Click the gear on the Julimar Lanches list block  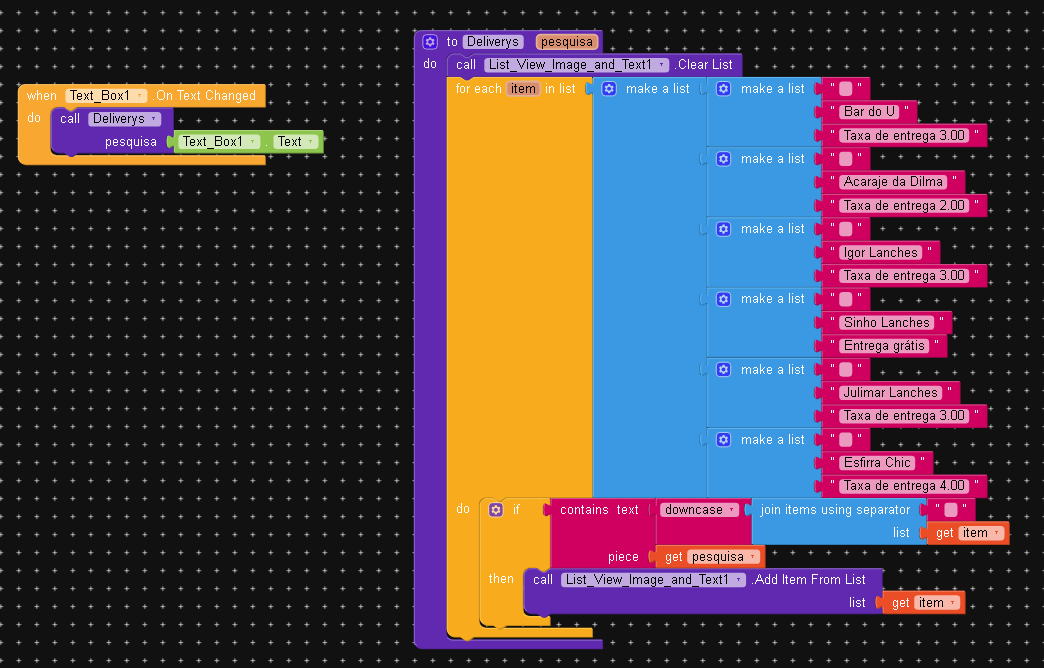point(724,370)
